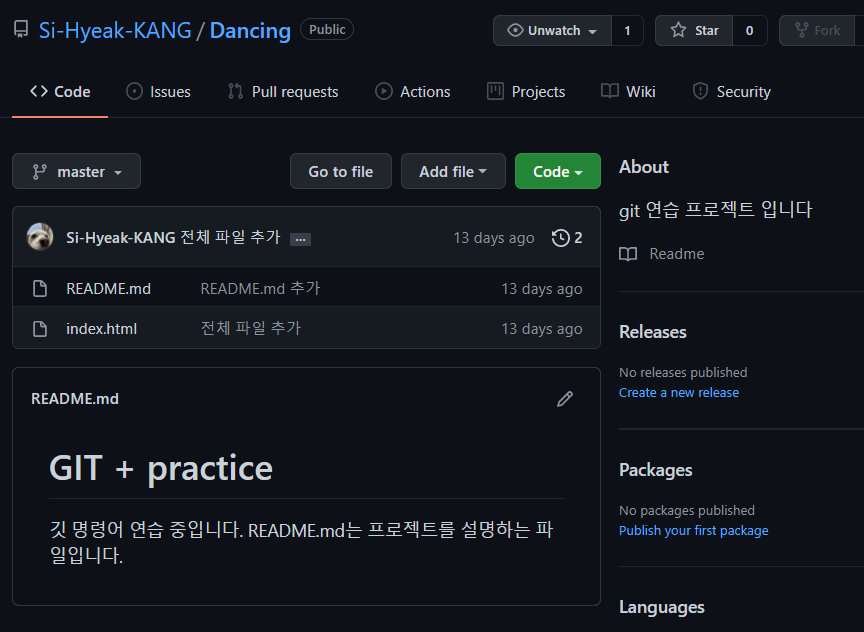This screenshot has width=864, height=632.
Task: Open the Actions tab
Action: coord(413,91)
